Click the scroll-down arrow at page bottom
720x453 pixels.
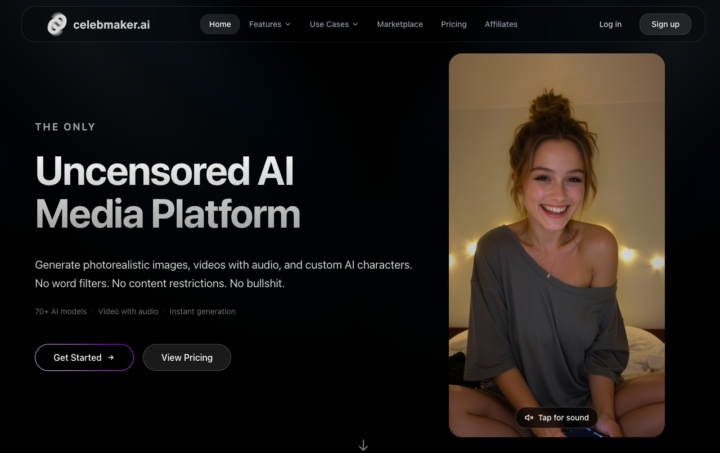coord(363,445)
